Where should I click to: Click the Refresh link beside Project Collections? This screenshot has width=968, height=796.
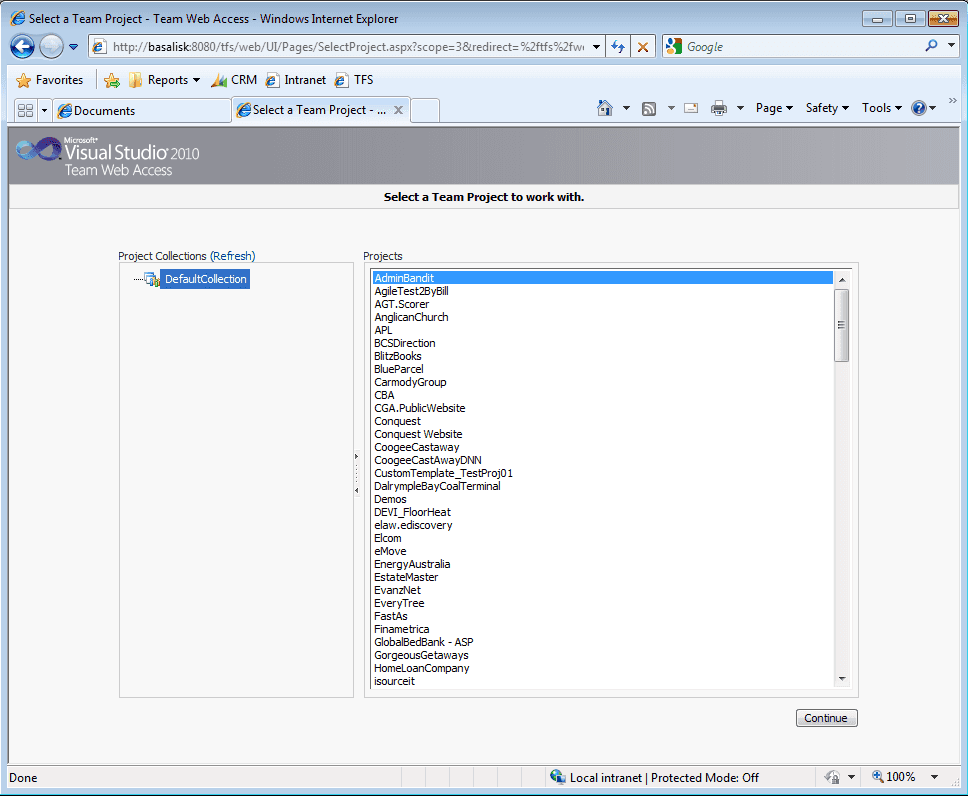pyautogui.click(x=232, y=256)
